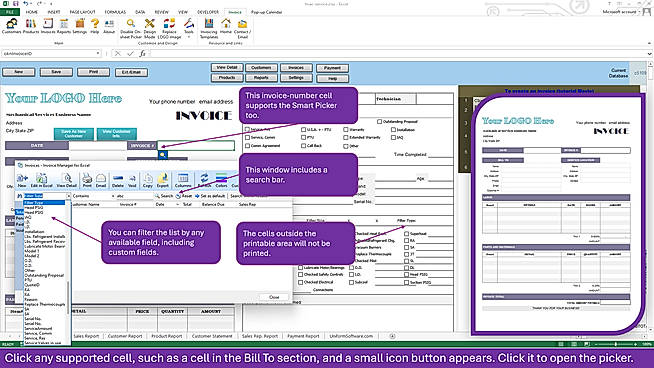Open the Pop-up Calendar ribbon tab
This screenshot has height=368, width=654.
(x=267, y=12)
